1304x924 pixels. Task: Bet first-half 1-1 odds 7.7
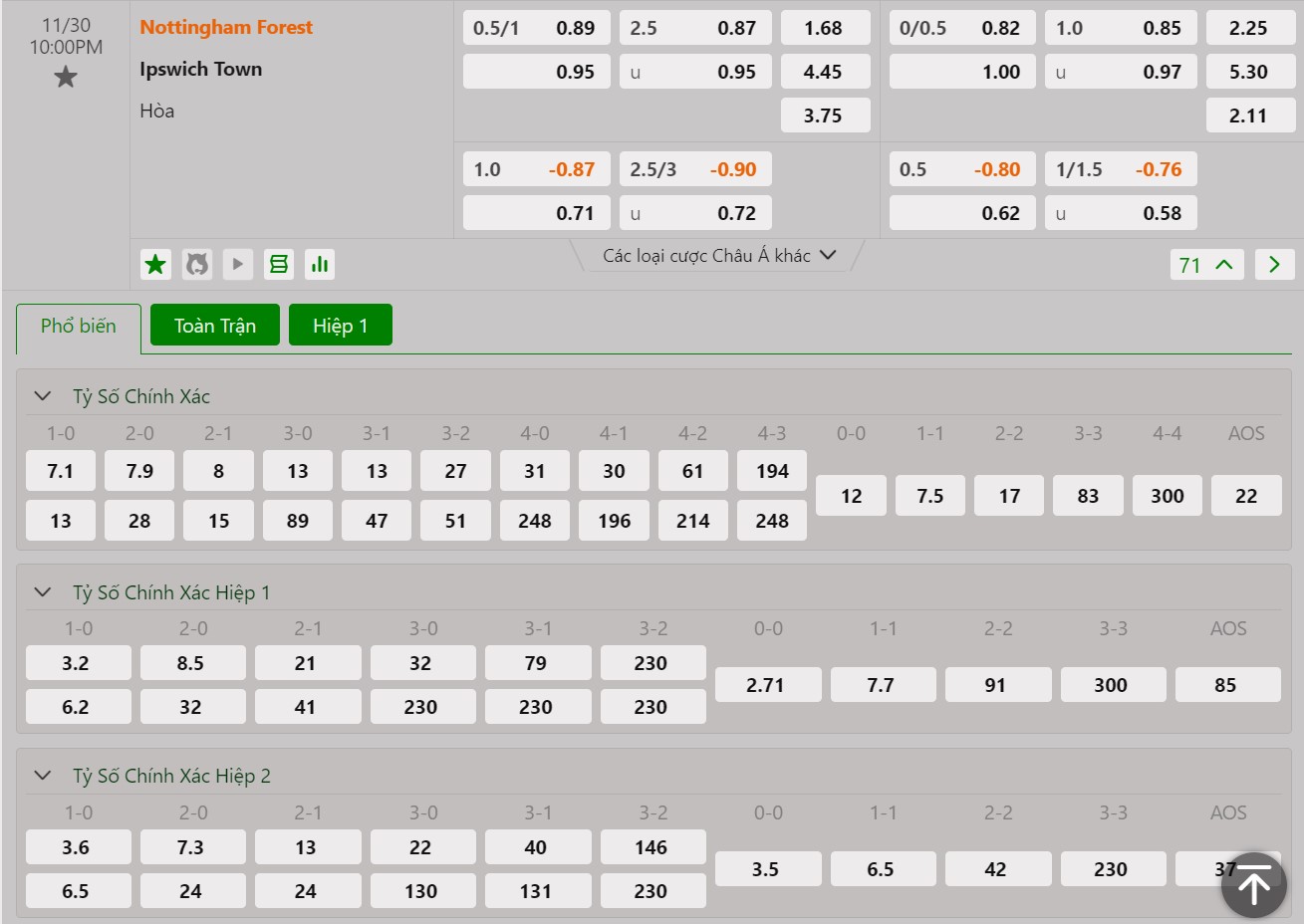pyautogui.click(x=883, y=685)
